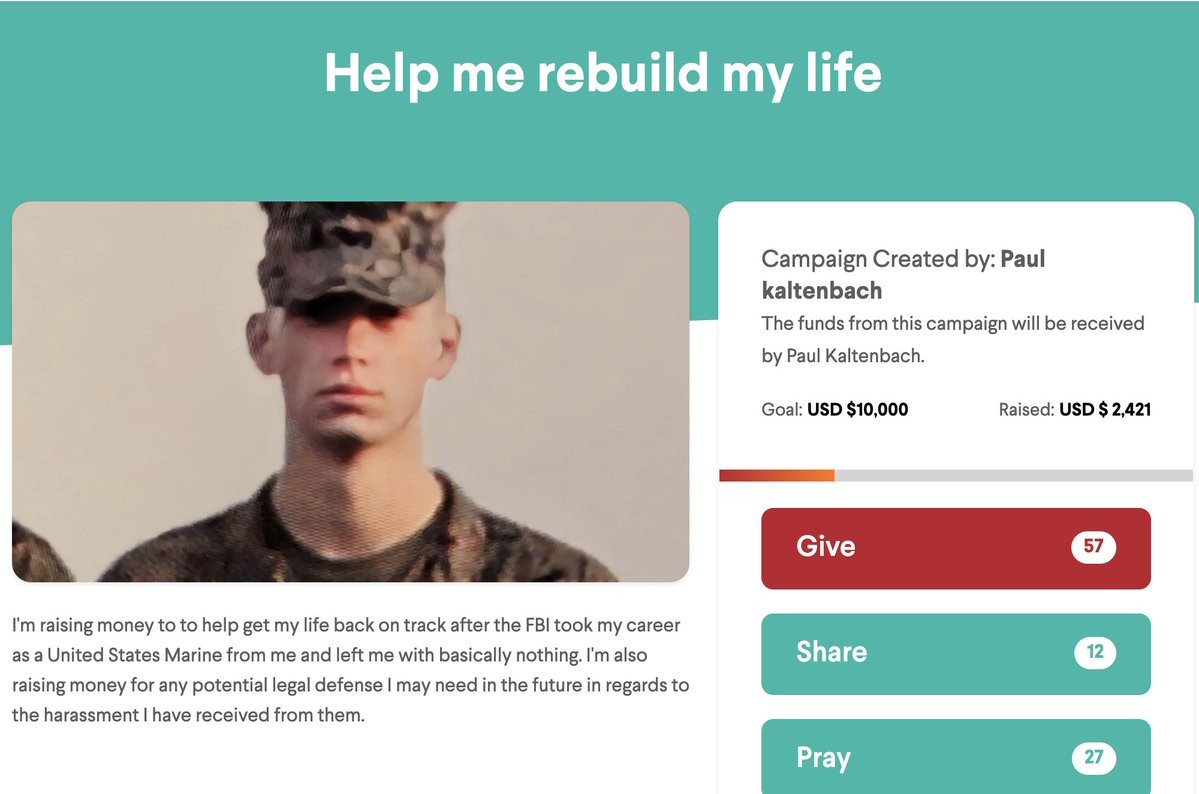Click the 27 count badge on Pray
This screenshot has width=1199, height=794.
click(x=1093, y=757)
